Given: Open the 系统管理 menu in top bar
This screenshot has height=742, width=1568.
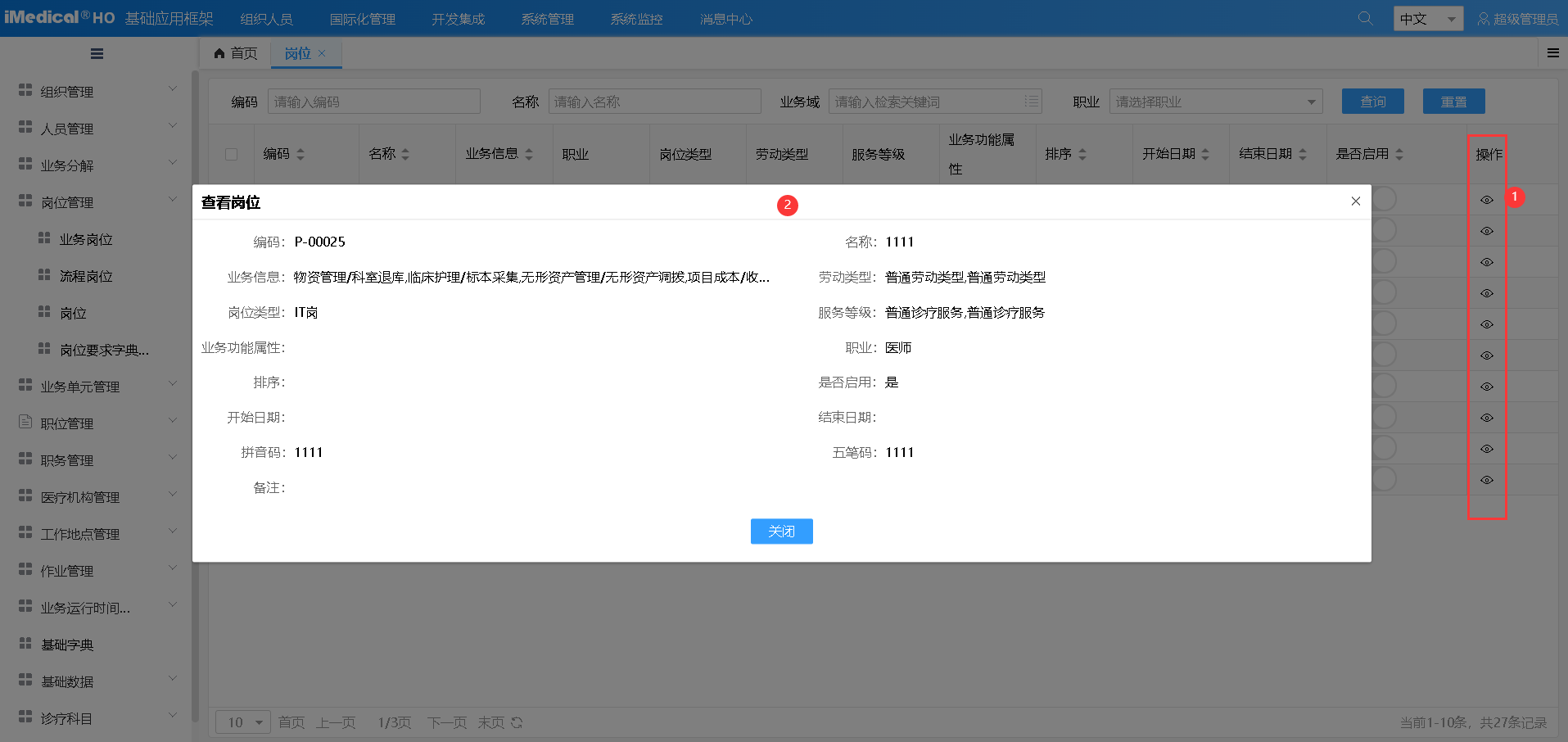Looking at the screenshot, I should [547, 17].
